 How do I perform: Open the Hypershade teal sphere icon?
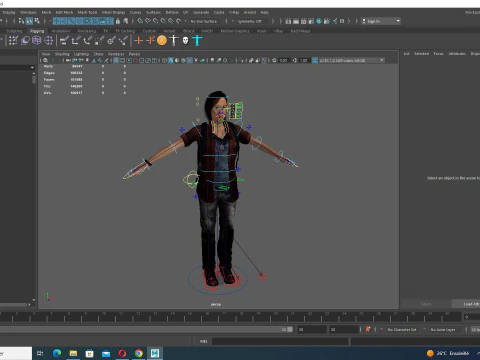pos(319,21)
